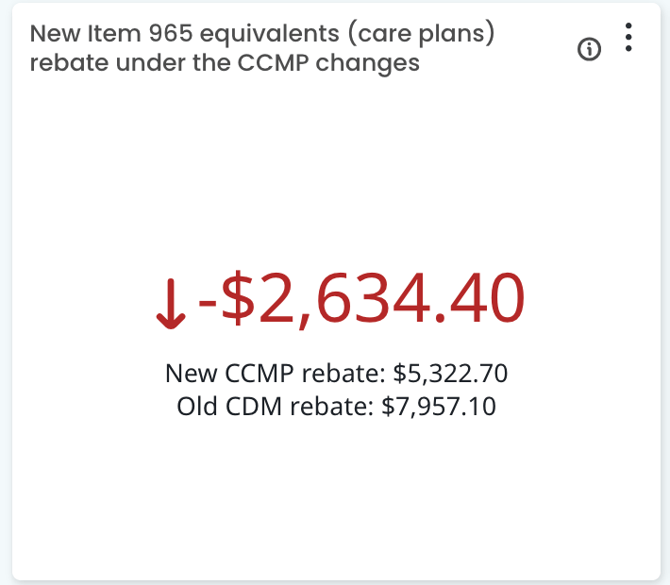
Task: Expand card actions with the vertical ellipsis
Action: click(628, 37)
